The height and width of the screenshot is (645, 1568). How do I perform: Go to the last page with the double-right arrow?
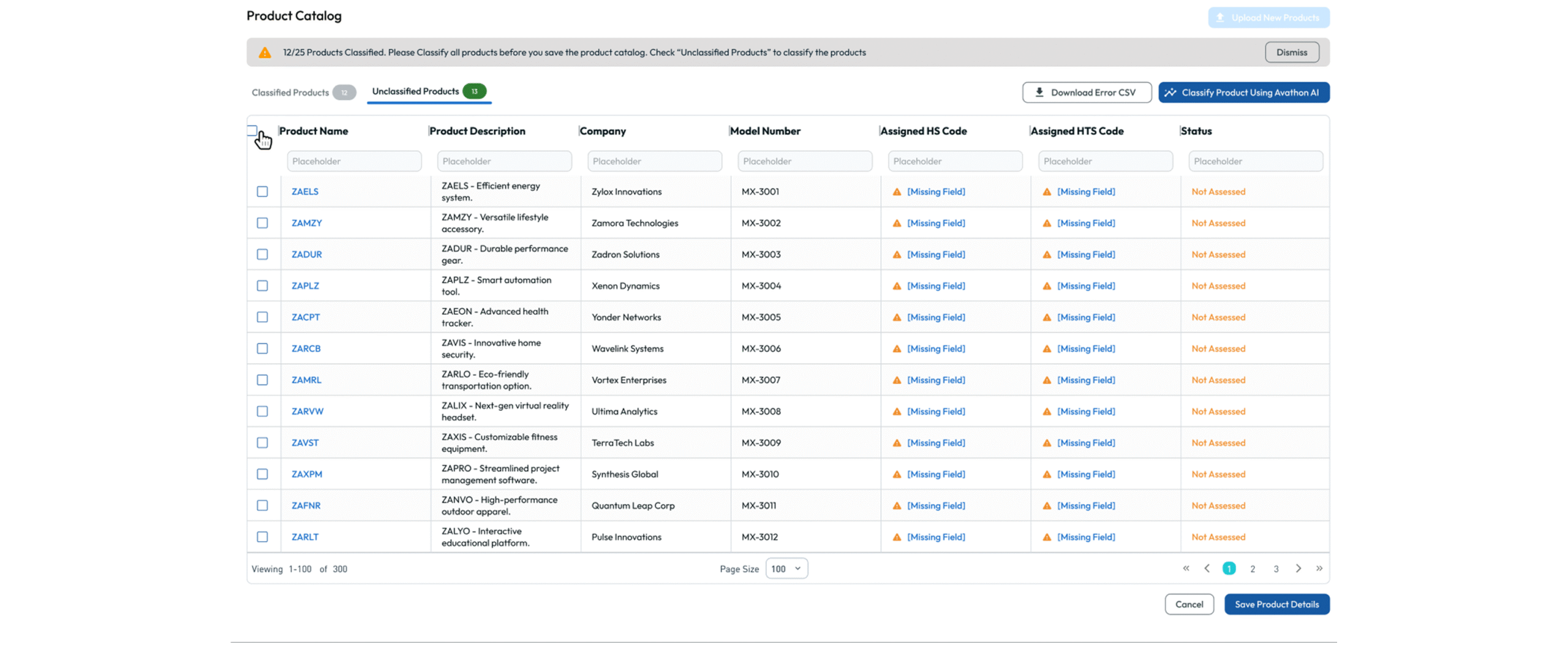(x=1319, y=568)
